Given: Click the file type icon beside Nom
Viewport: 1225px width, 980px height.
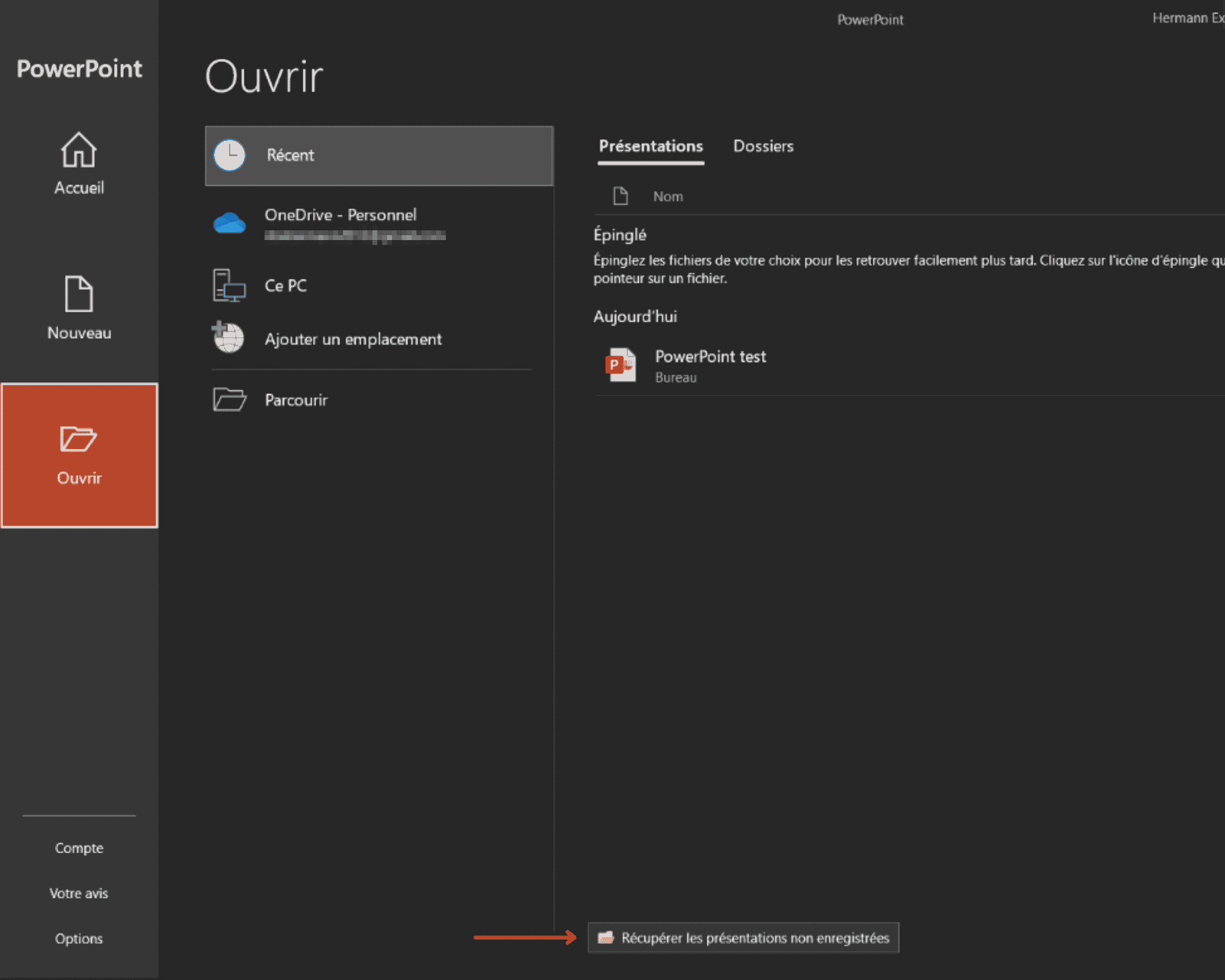Looking at the screenshot, I should (x=620, y=196).
